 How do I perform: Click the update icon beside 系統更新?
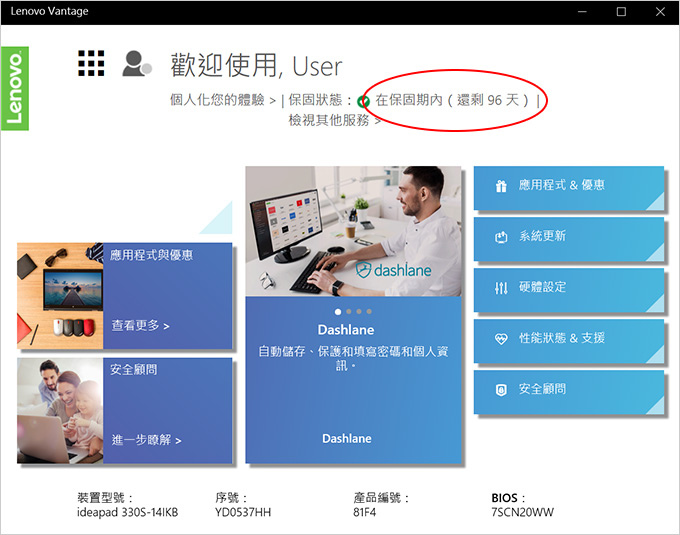click(501, 237)
